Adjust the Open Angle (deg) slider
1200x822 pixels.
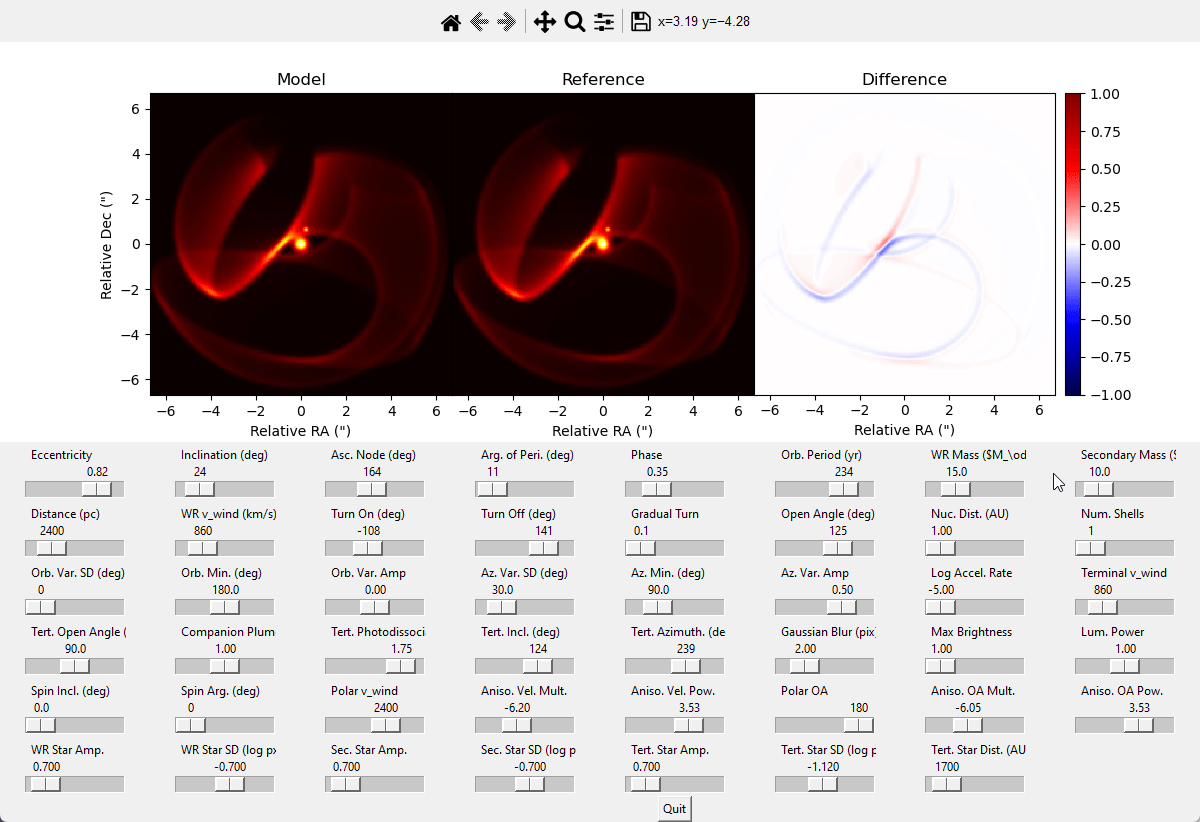point(824,548)
